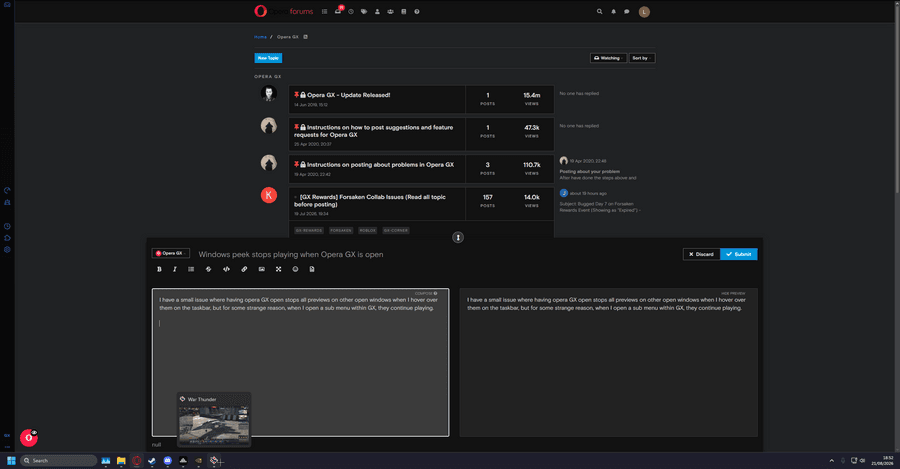Click the floating red Opera eye button
The image size is (900, 469).
pyautogui.click(x=29, y=438)
